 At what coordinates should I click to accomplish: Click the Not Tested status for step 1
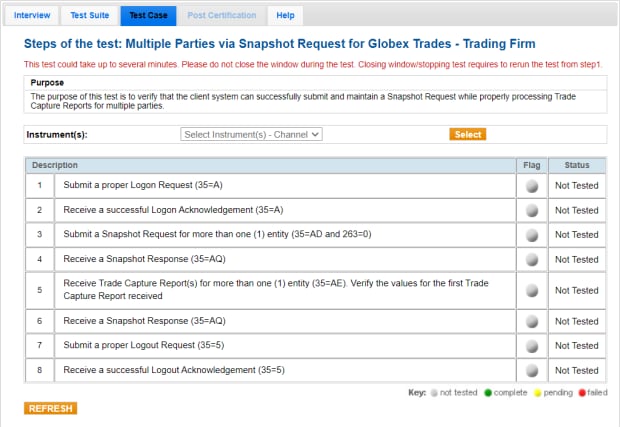tap(577, 185)
